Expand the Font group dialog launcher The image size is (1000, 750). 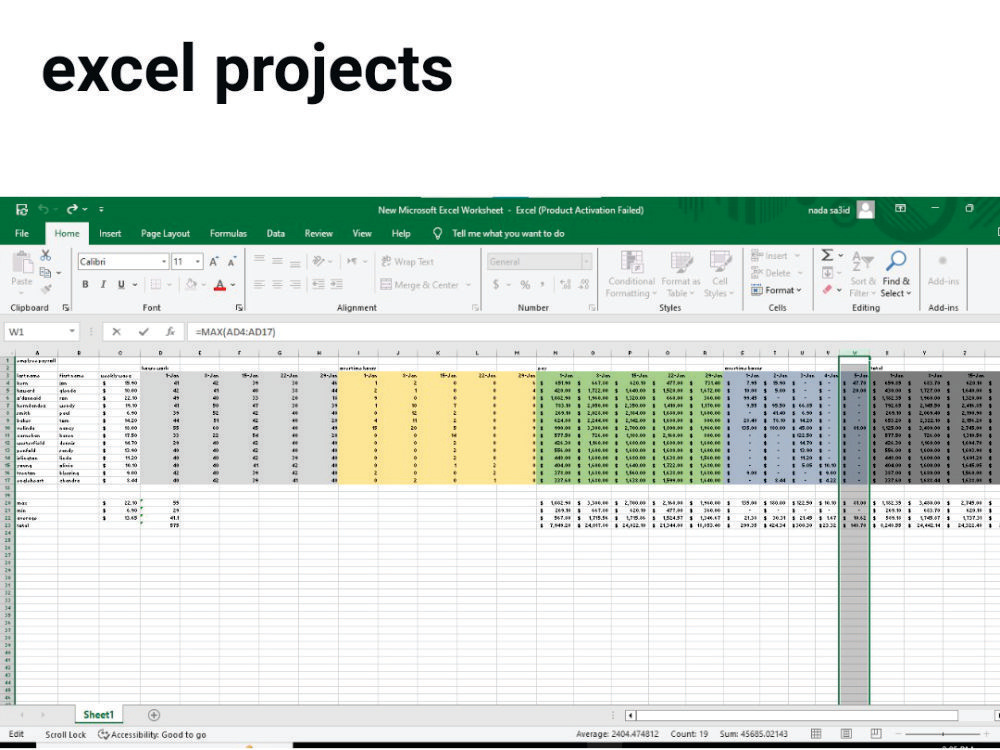click(x=240, y=307)
